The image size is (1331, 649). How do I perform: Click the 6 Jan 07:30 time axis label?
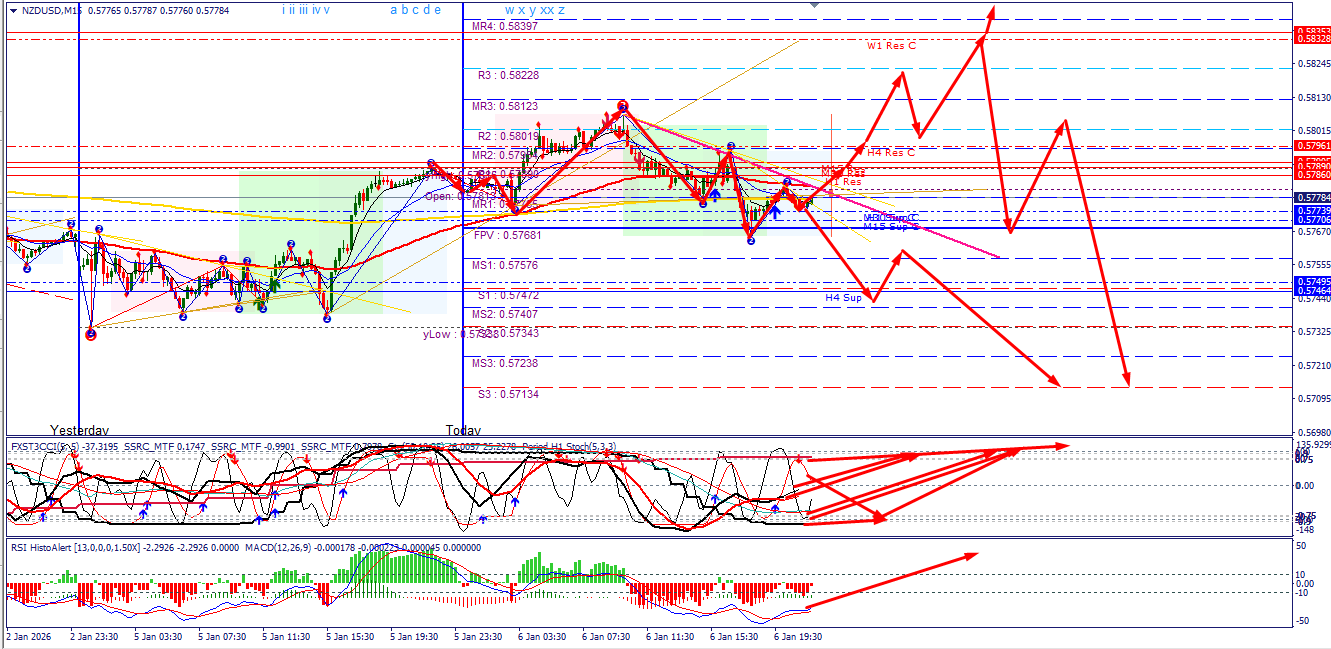click(x=606, y=635)
